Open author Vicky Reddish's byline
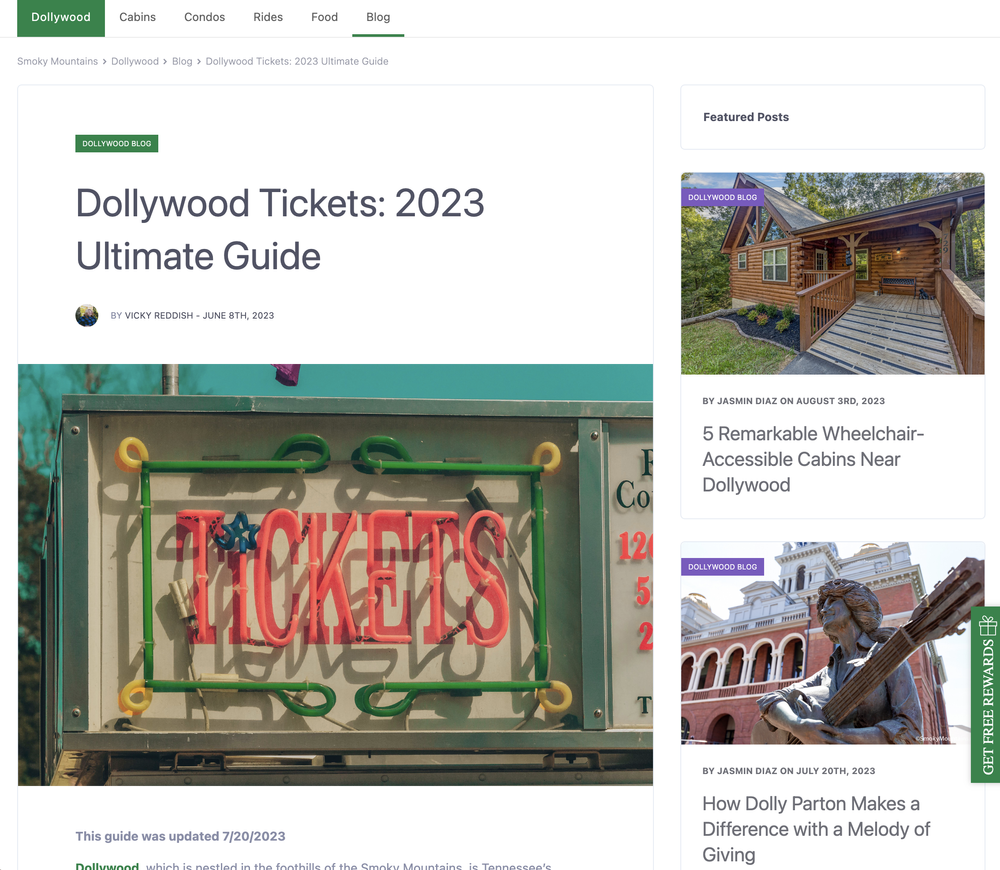 159,315
